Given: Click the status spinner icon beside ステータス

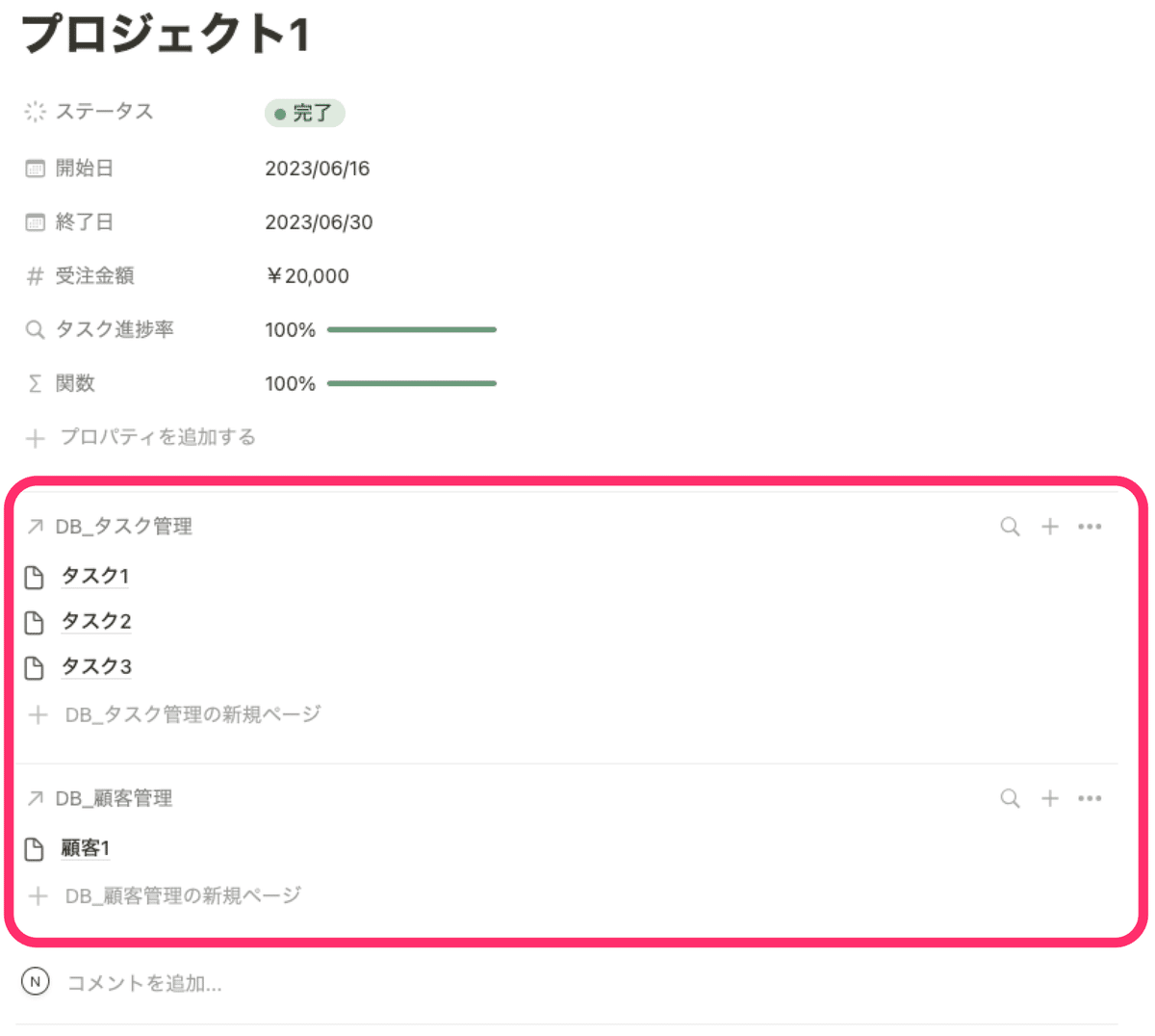Looking at the screenshot, I should pyautogui.click(x=34, y=112).
